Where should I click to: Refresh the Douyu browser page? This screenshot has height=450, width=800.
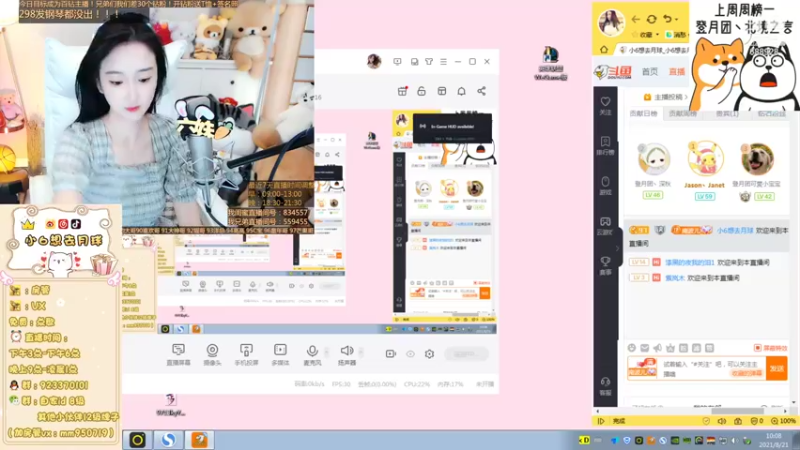click(652, 19)
